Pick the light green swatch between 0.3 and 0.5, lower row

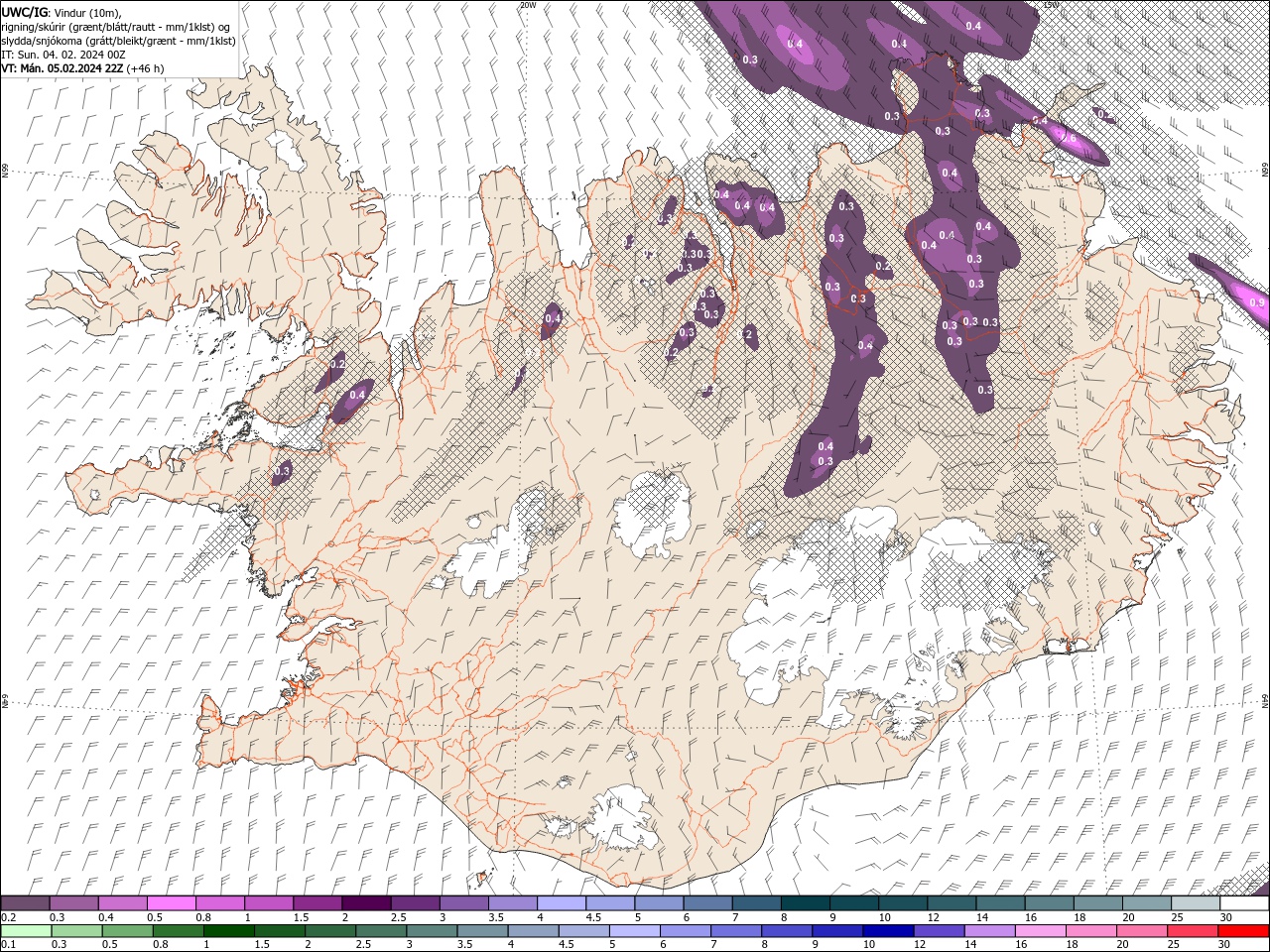coord(76,930)
